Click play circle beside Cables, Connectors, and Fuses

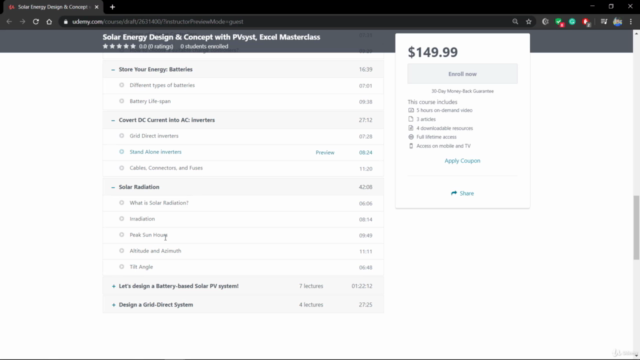click(122, 168)
